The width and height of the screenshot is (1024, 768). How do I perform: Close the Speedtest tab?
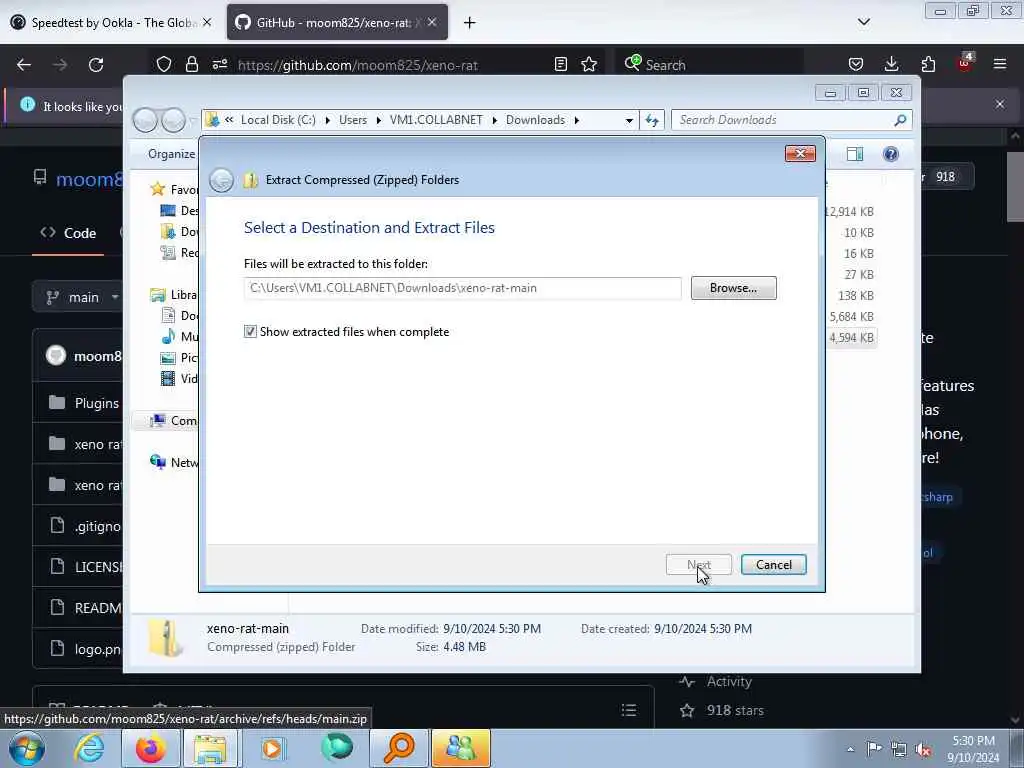tap(207, 23)
